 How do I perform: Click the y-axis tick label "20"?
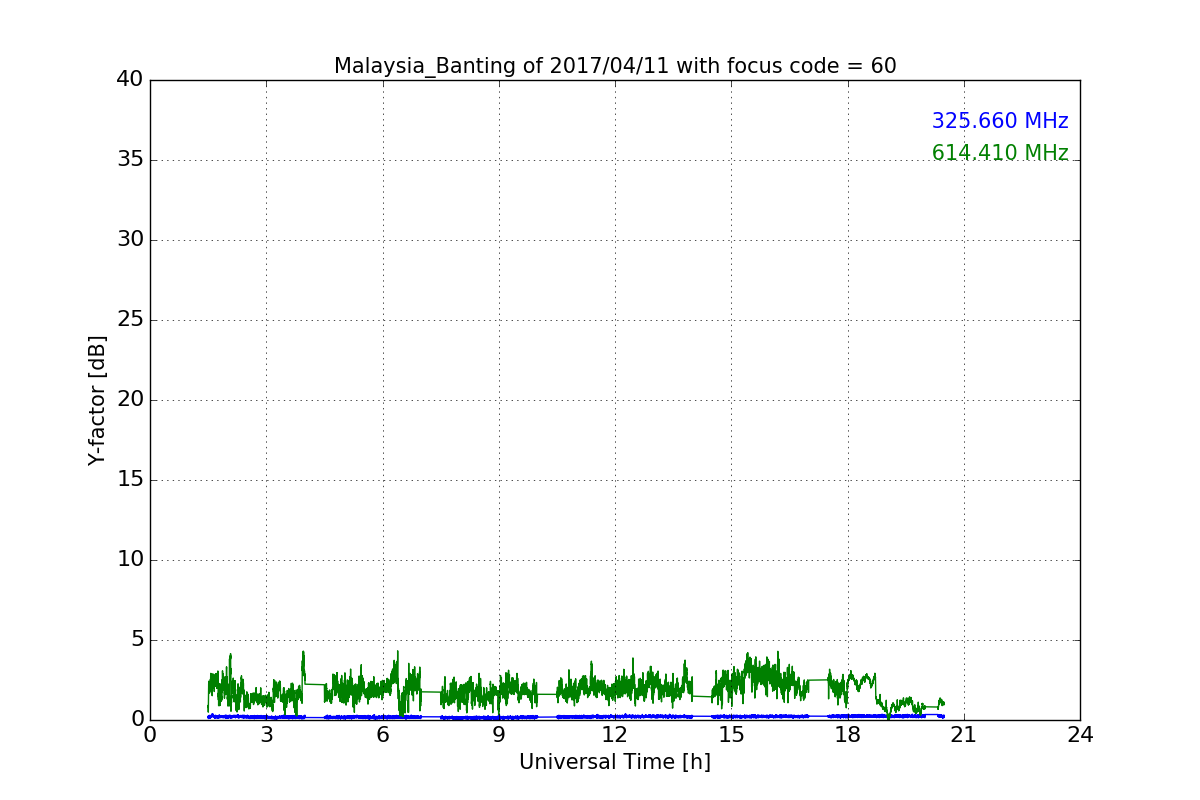pos(130,400)
